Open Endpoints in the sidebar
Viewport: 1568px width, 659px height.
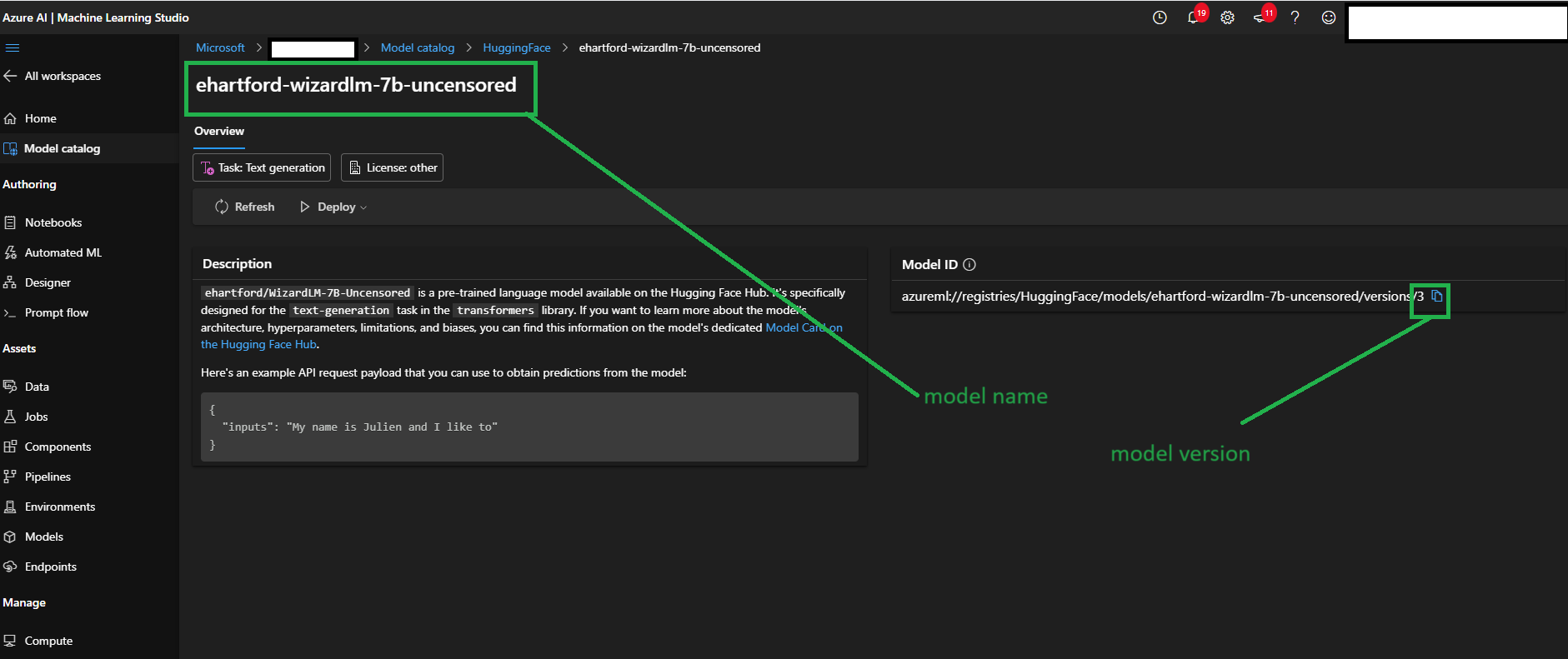40,567
